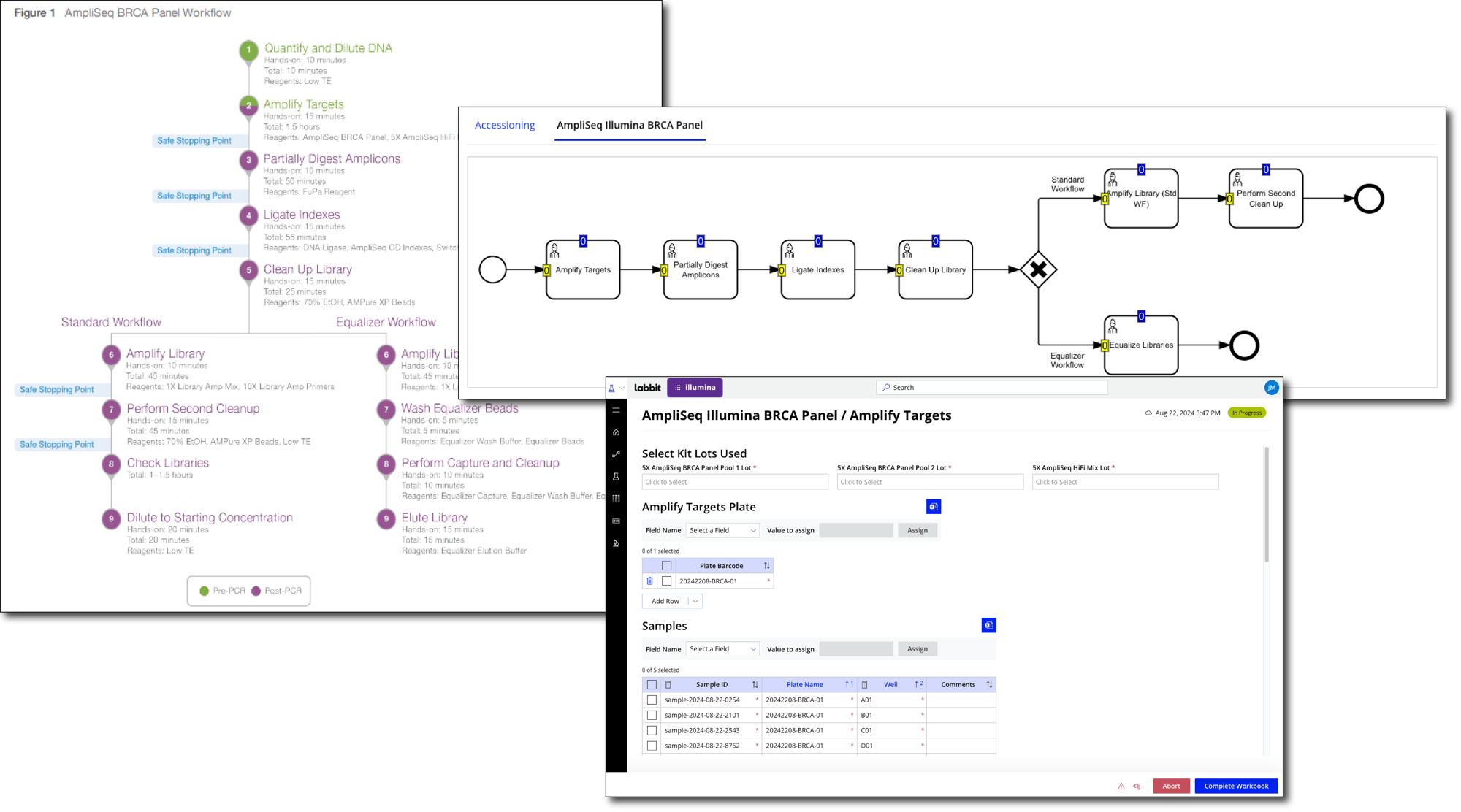Open the 5X AmpliSeq BRCA Panel Pool 2 Lot selector
This screenshot has height=812, width=1461.
pyautogui.click(x=930, y=482)
